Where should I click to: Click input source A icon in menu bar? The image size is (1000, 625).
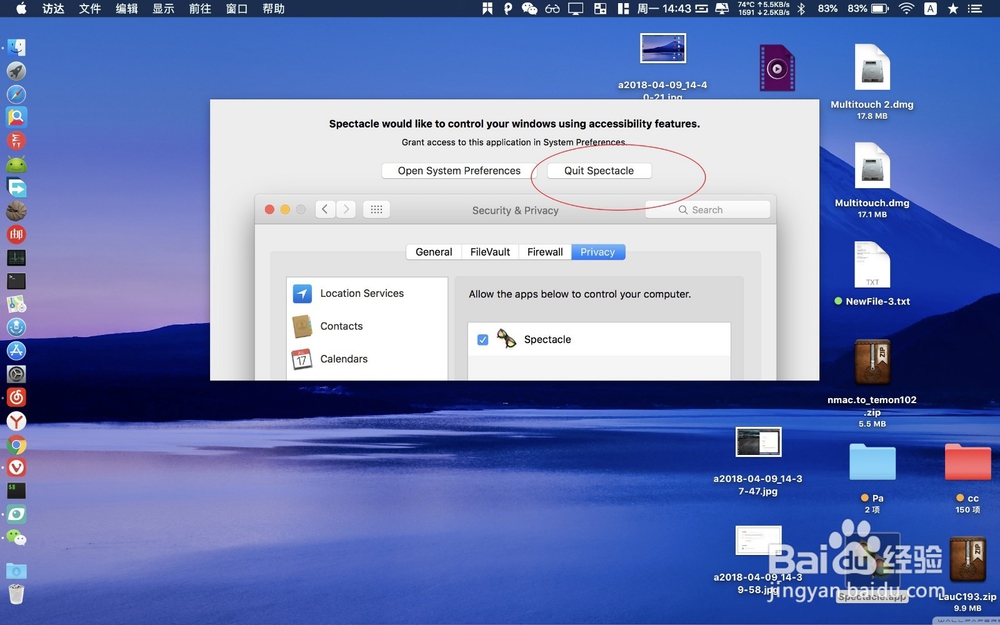click(930, 8)
